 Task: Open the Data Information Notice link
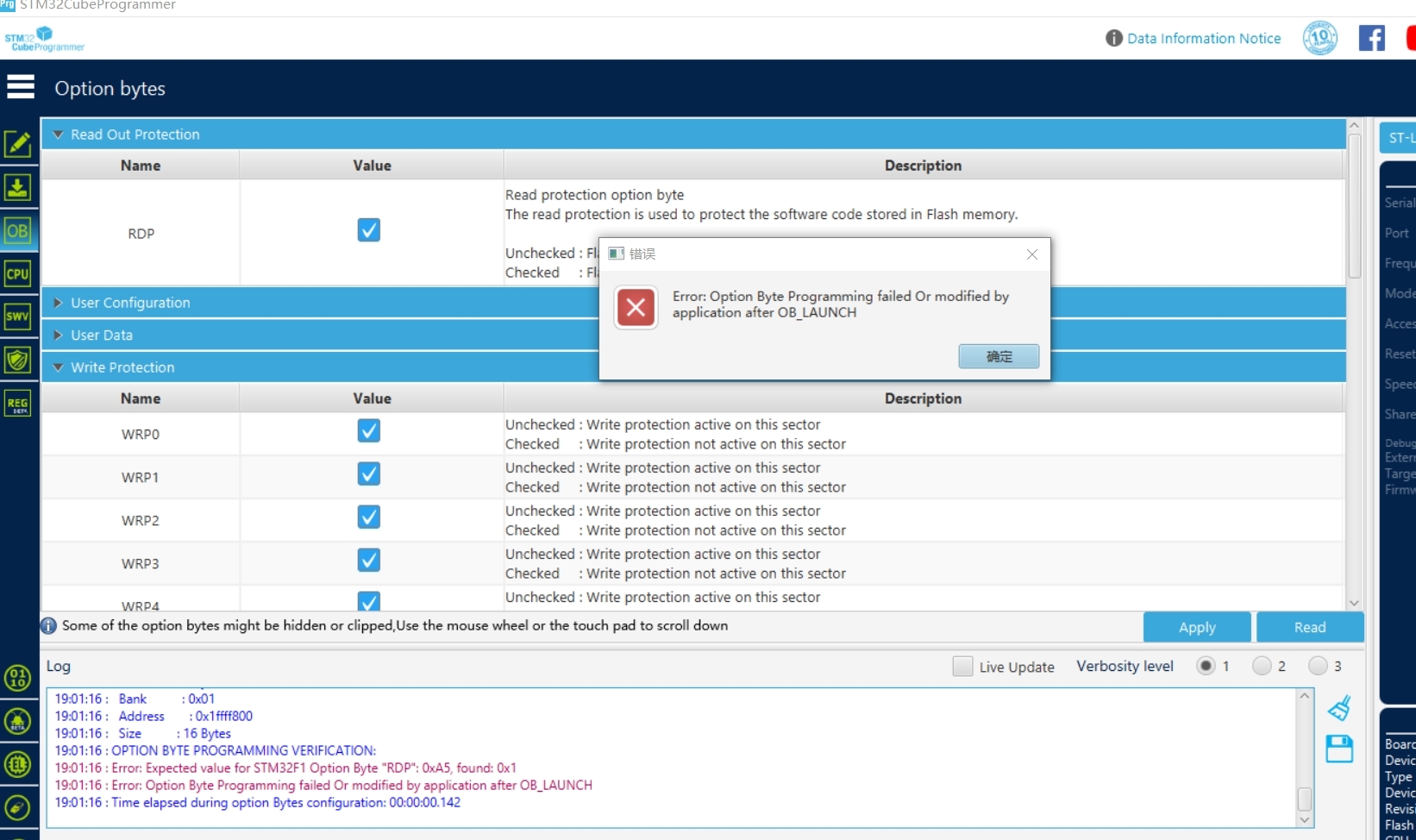tap(1203, 39)
